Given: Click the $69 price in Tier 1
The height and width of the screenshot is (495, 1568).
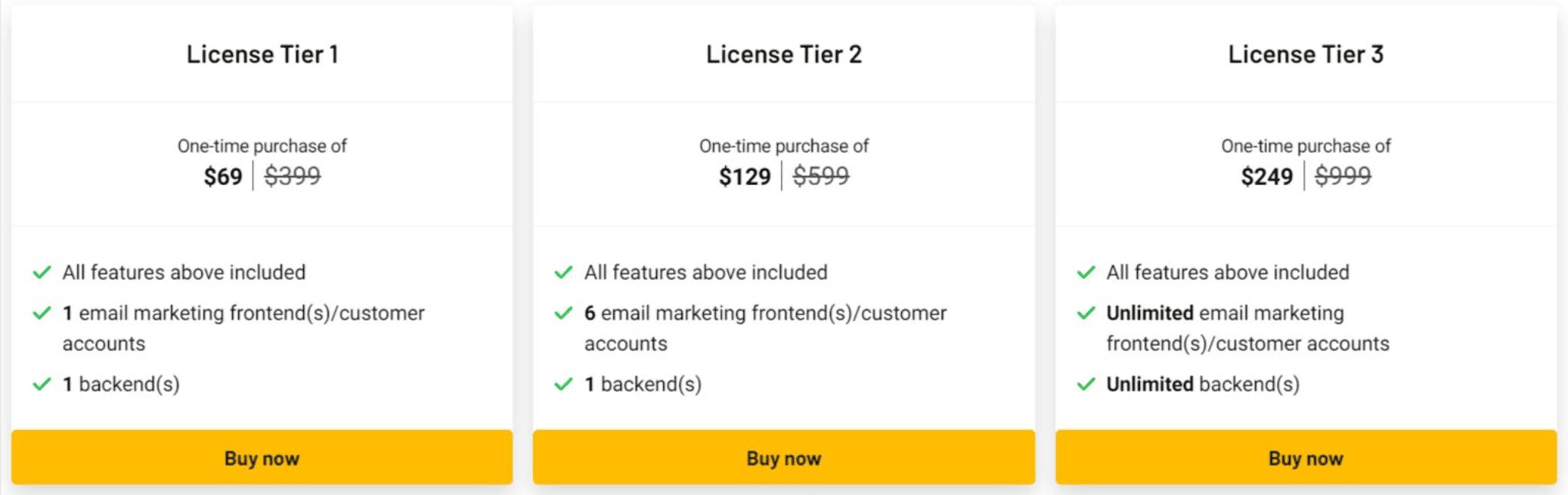Looking at the screenshot, I should [x=223, y=177].
